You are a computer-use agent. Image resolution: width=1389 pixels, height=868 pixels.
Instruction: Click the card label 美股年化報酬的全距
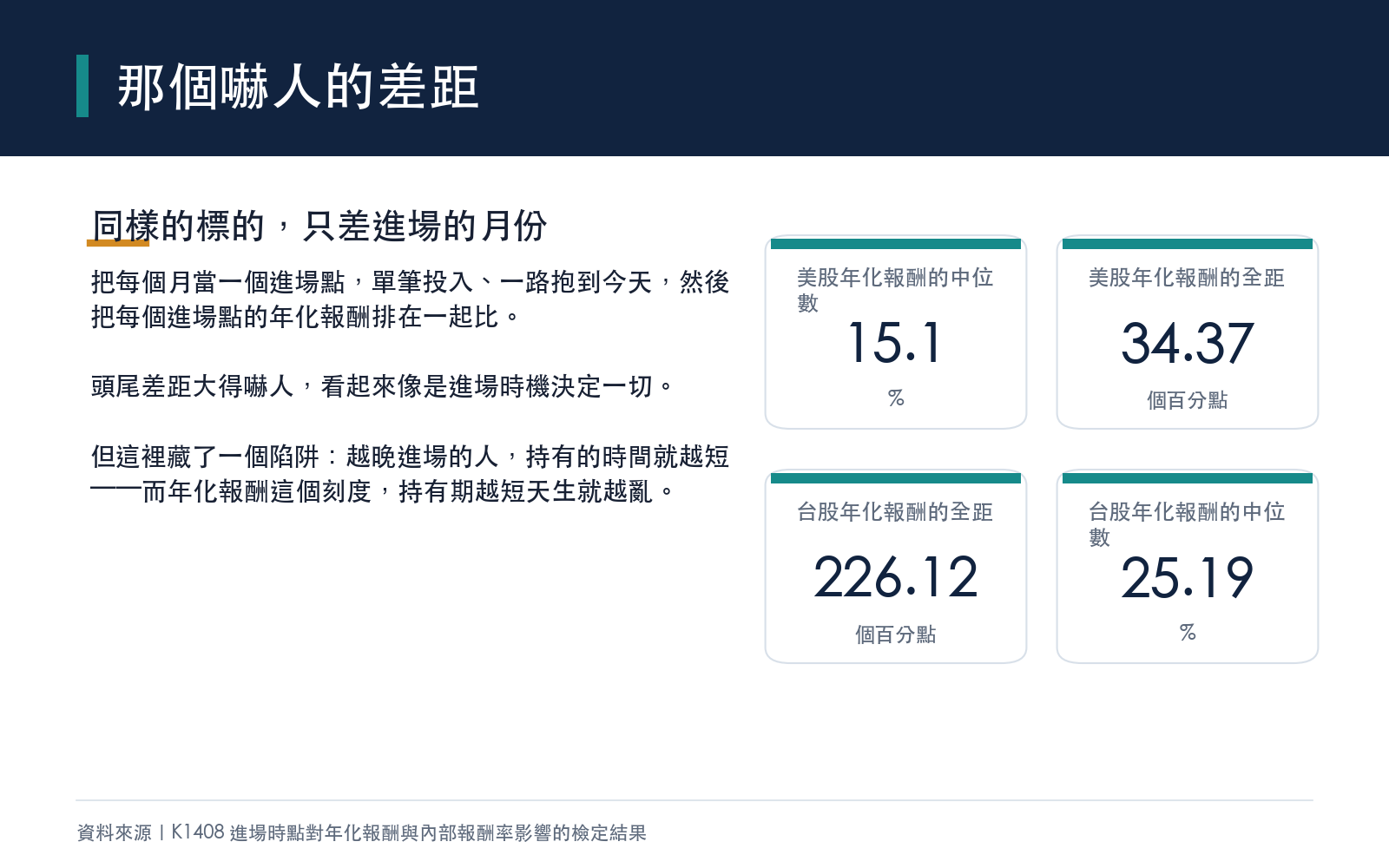1187,278
